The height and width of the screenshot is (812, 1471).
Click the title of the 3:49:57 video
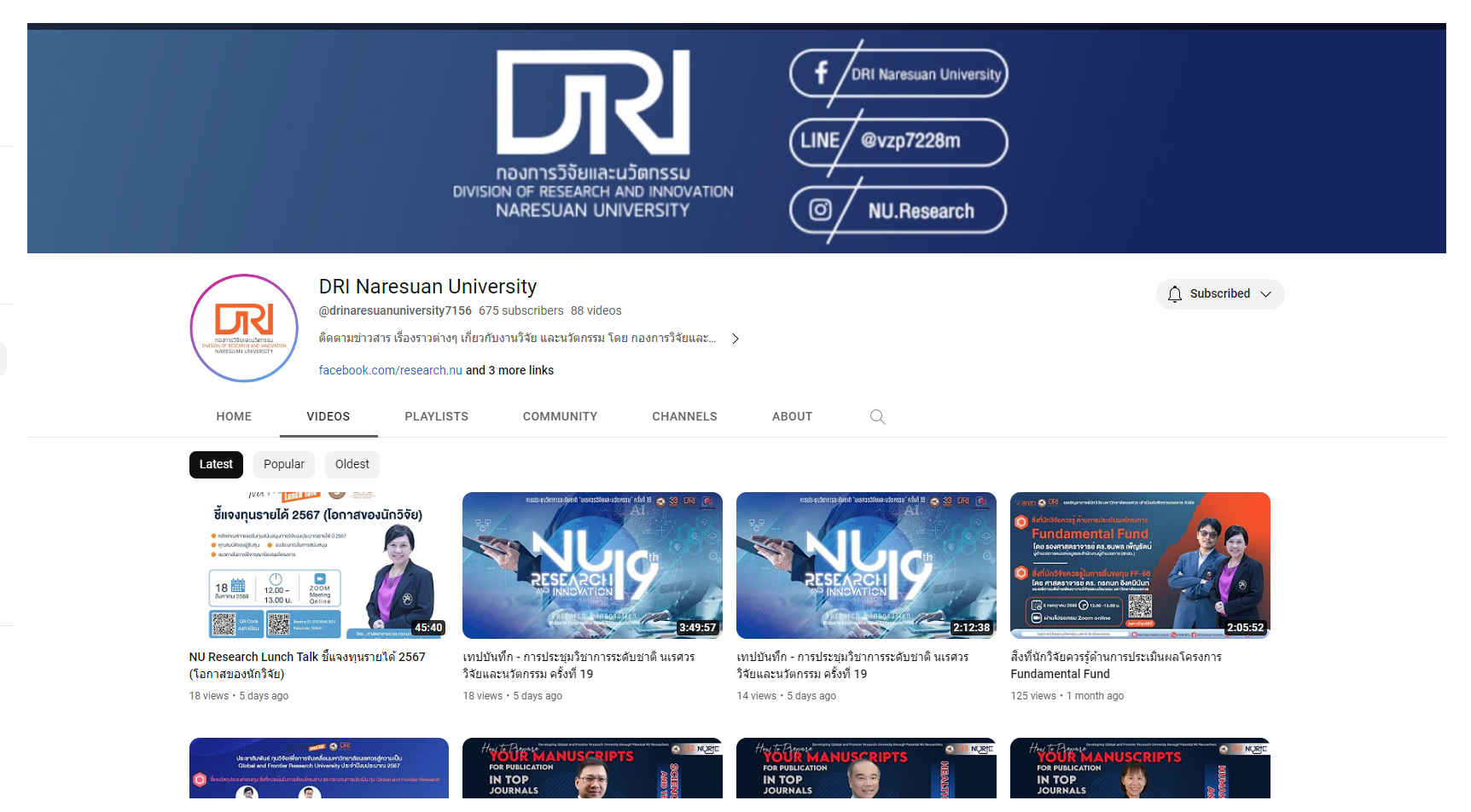click(579, 665)
